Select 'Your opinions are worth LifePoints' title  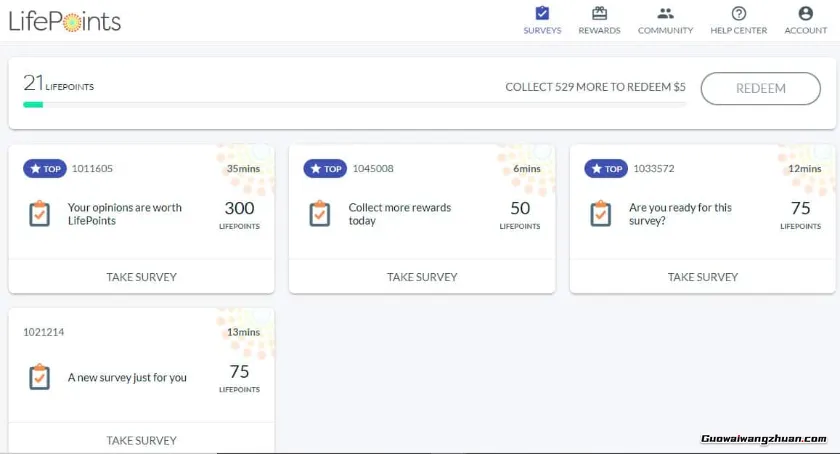[125, 214]
